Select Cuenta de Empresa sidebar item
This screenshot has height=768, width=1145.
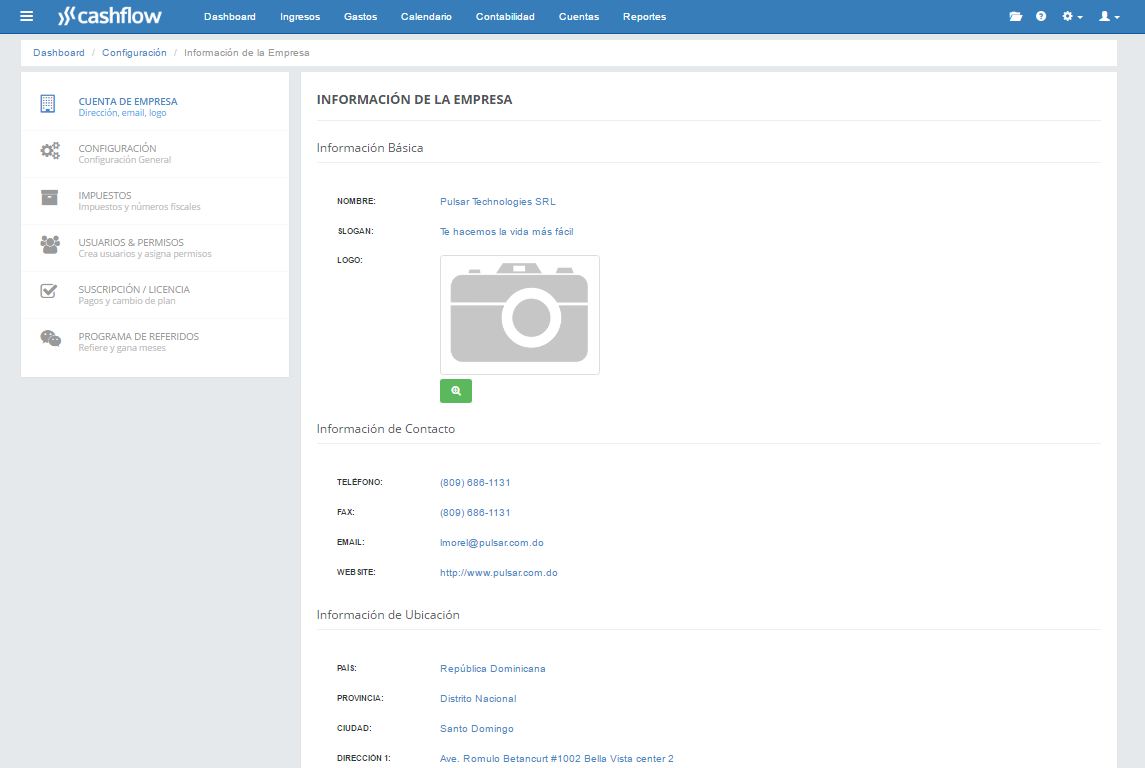tap(155, 107)
